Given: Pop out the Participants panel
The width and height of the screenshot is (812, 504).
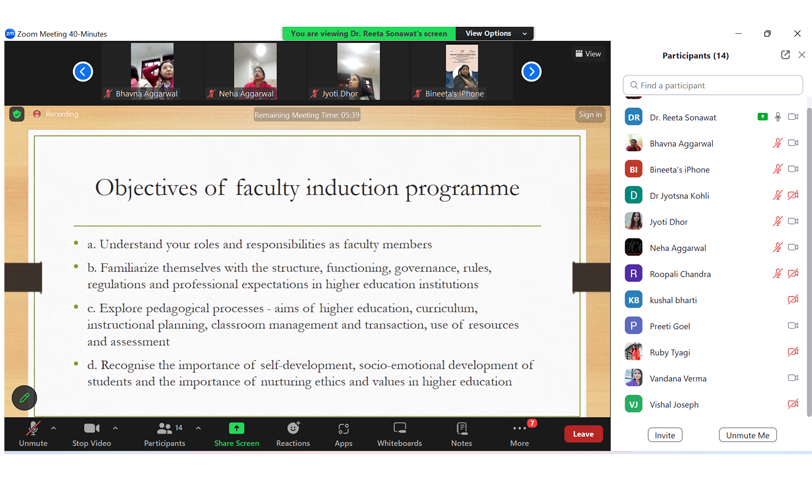Looking at the screenshot, I should (785, 55).
